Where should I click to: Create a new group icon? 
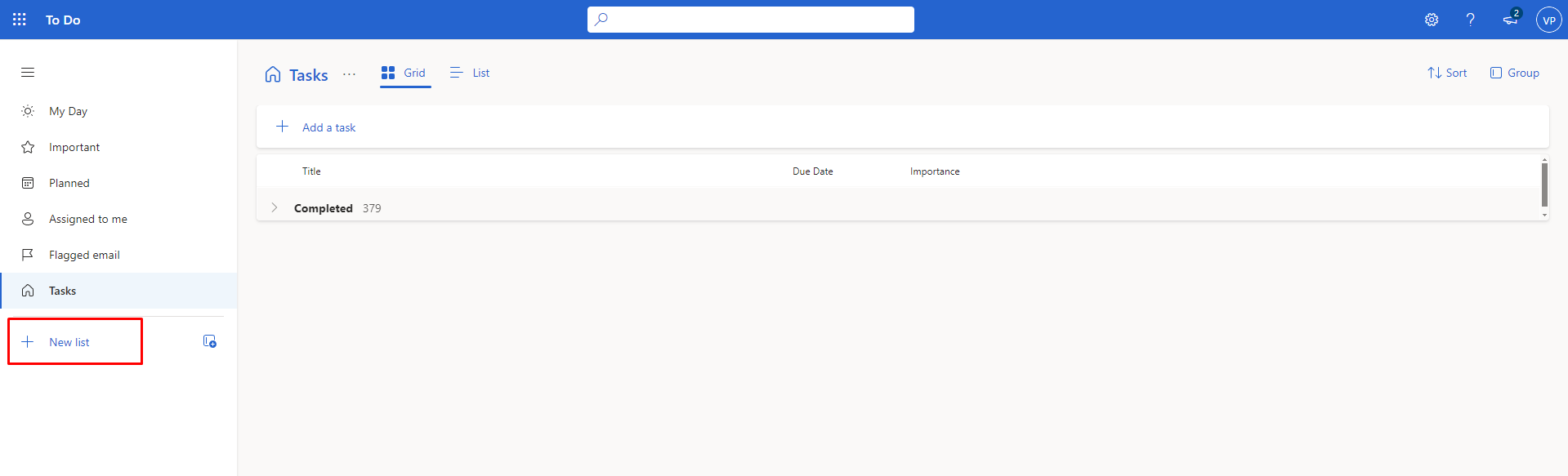210,341
